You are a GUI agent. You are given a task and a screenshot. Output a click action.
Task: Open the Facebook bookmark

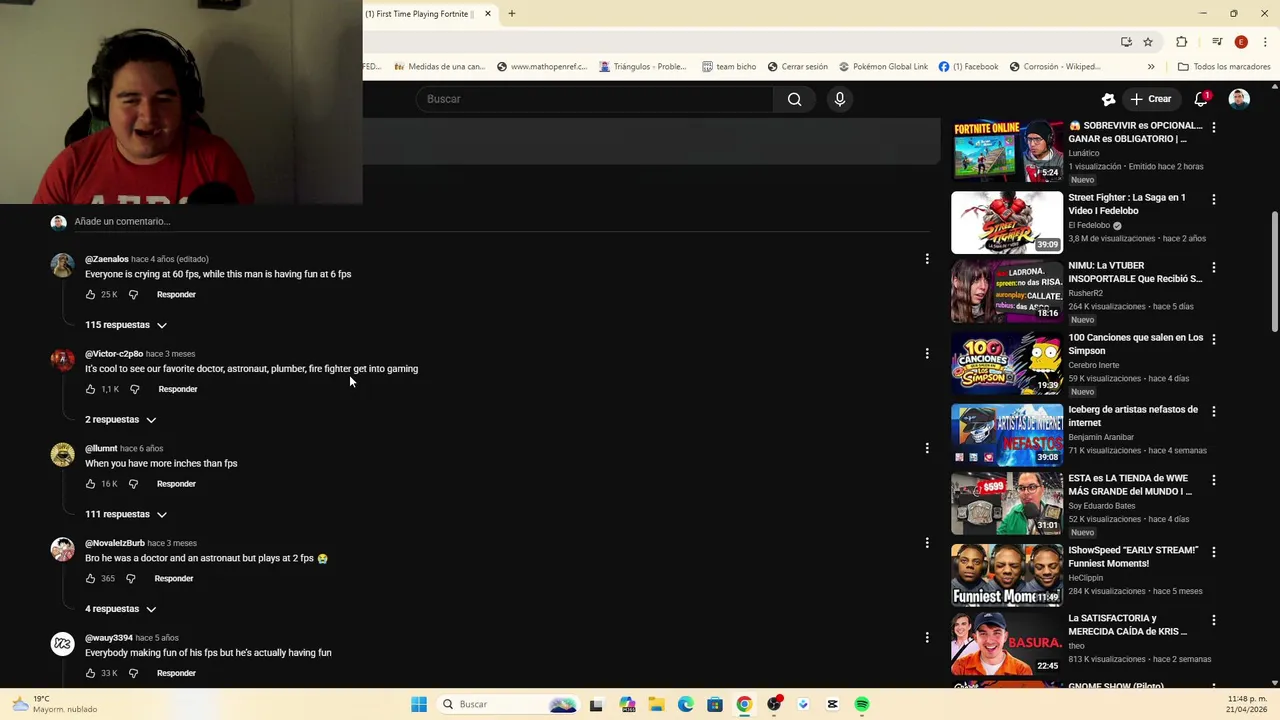point(968,67)
